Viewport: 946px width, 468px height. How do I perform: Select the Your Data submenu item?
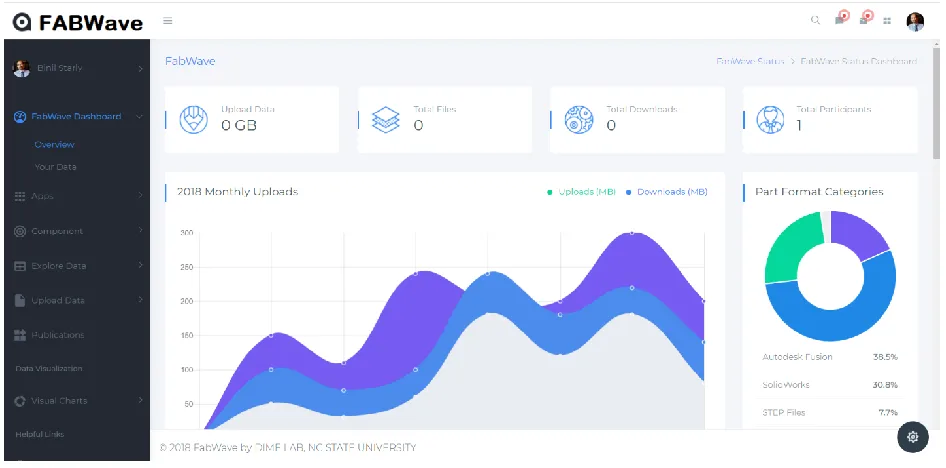click(x=55, y=167)
